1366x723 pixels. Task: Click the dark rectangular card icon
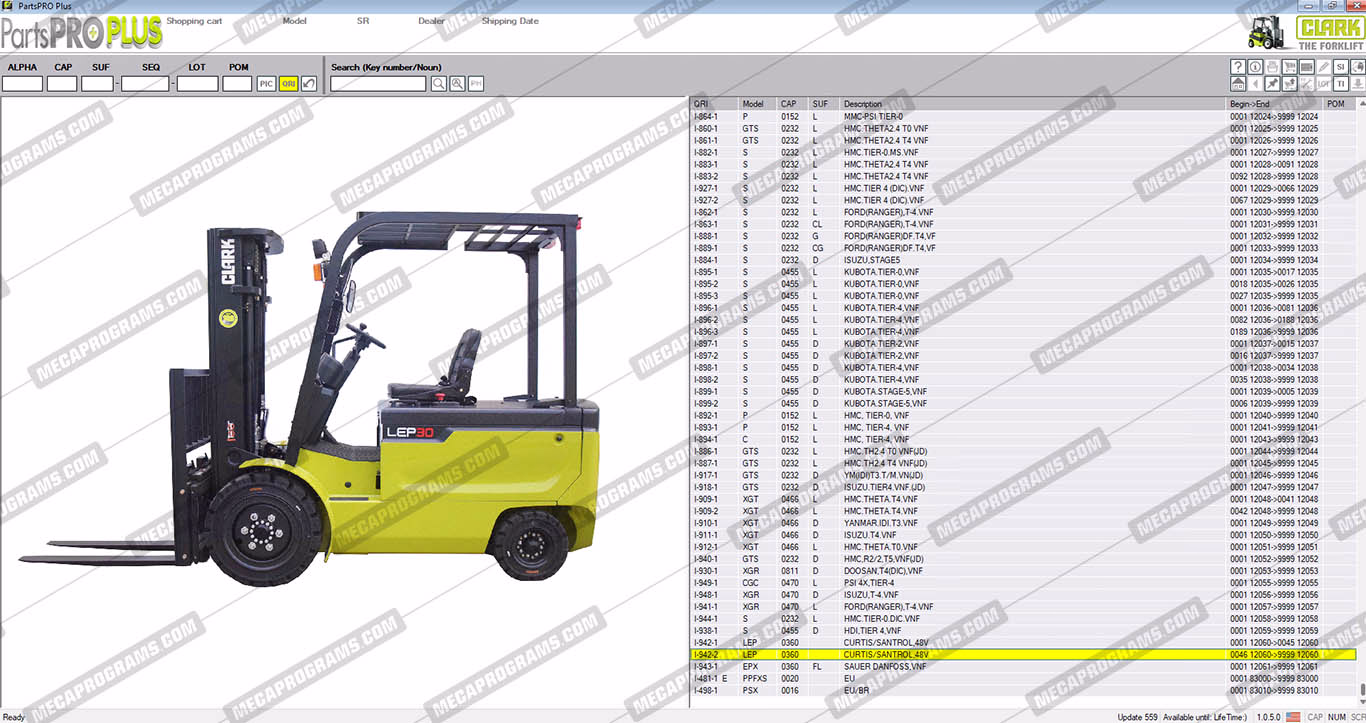click(1307, 67)
